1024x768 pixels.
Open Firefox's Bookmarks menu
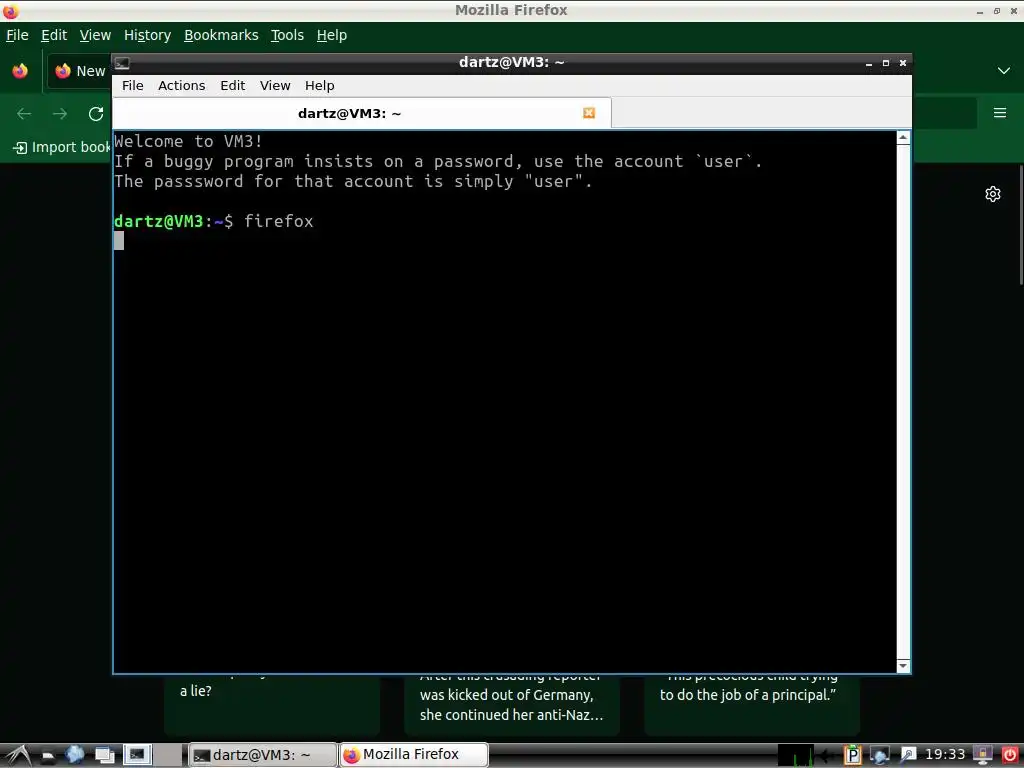pyautogui.click(x=221, y=35)
